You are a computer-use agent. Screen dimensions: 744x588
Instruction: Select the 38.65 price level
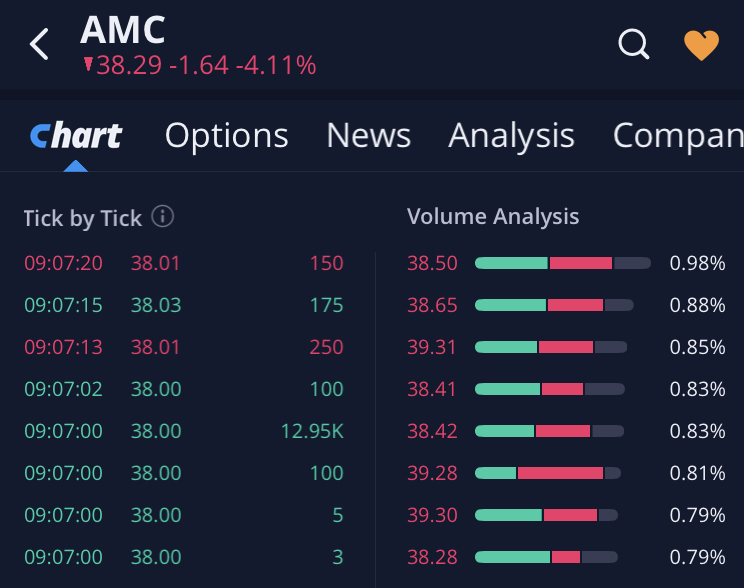click(432, 306)
